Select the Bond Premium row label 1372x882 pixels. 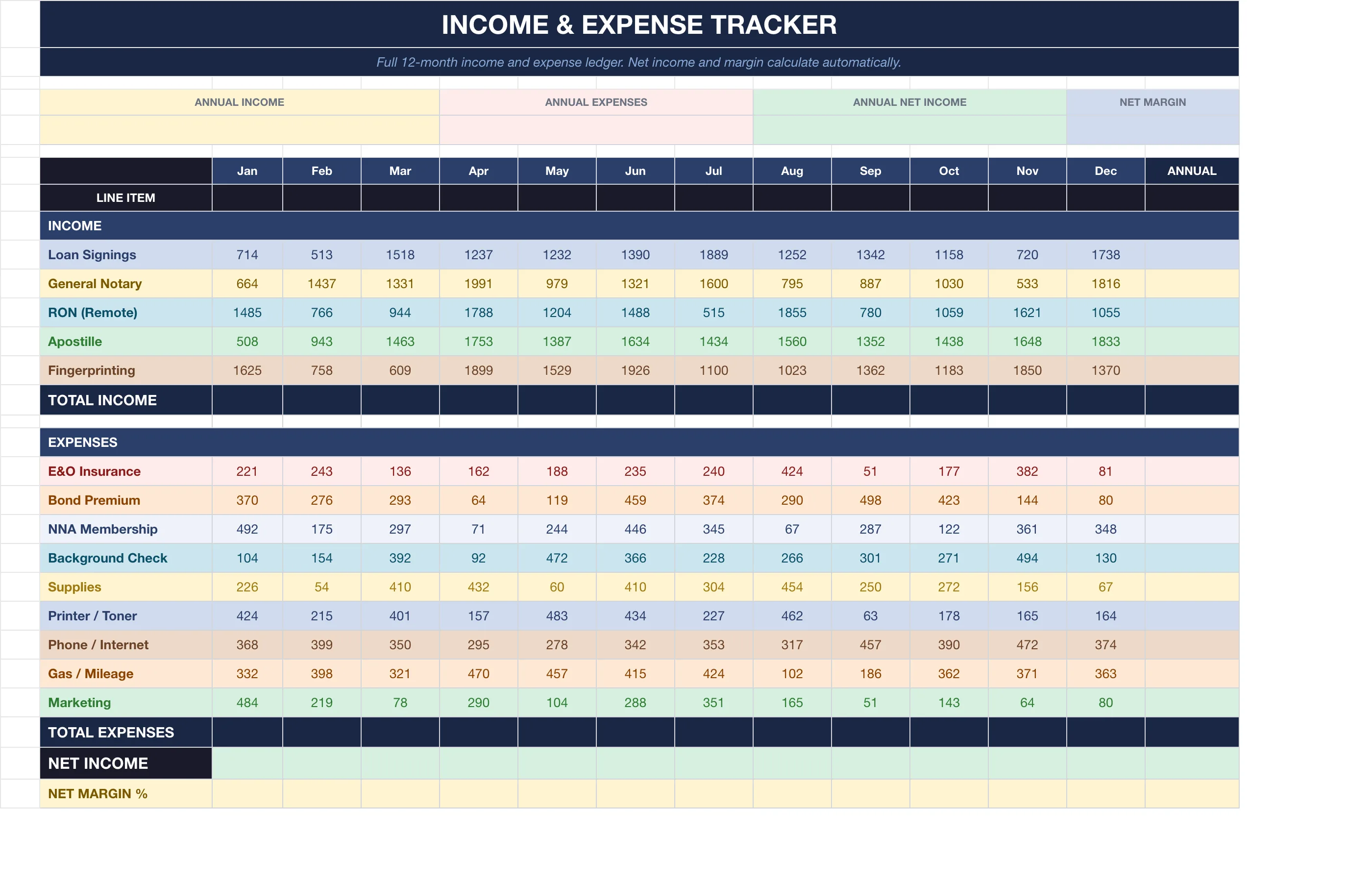point(125,500)
